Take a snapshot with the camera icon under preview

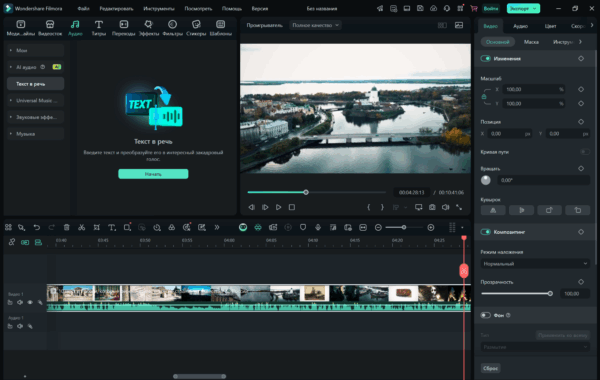pos(432,207)
